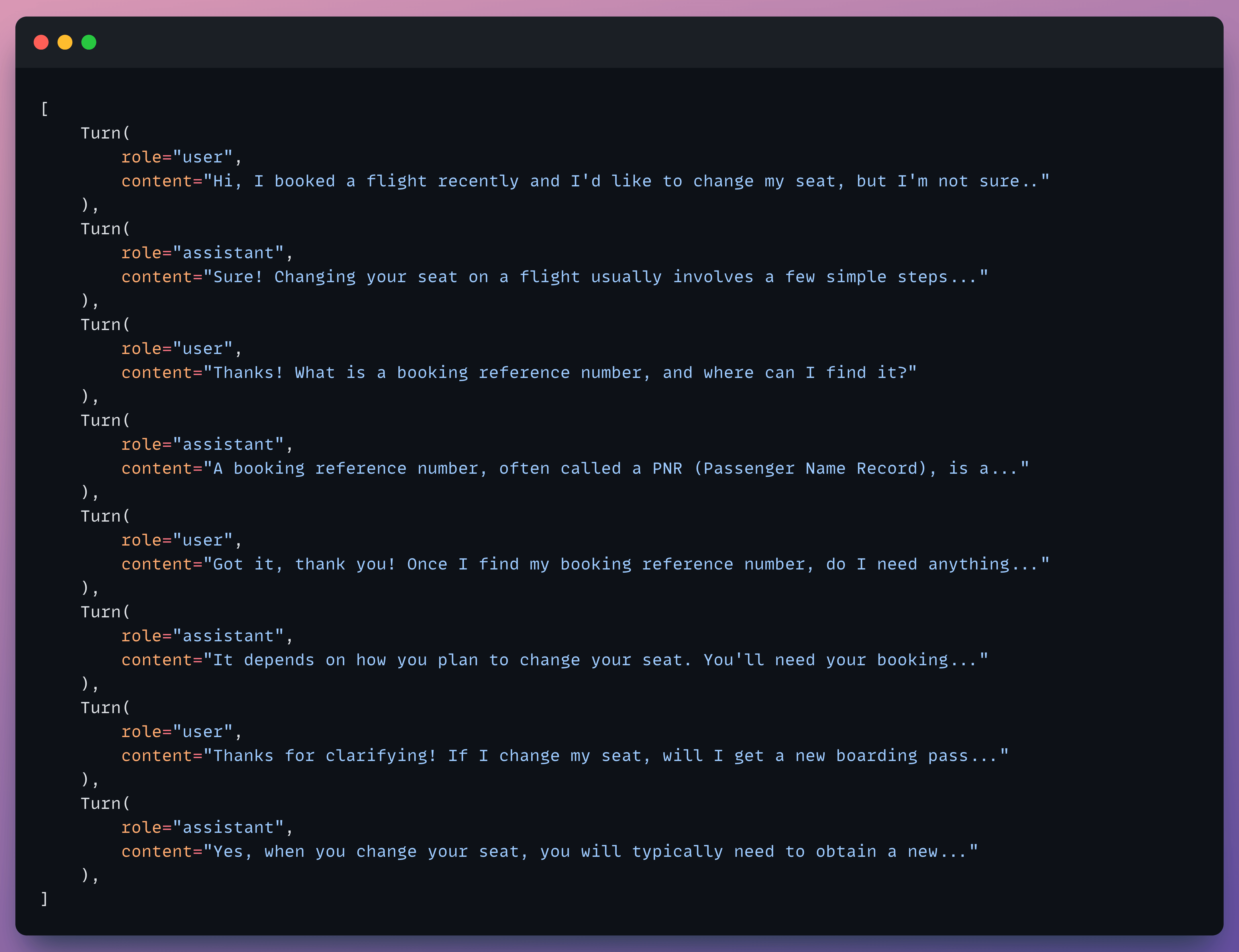Click the first Turn( line
Screen dimensions: 1239x952
point(105,133)
